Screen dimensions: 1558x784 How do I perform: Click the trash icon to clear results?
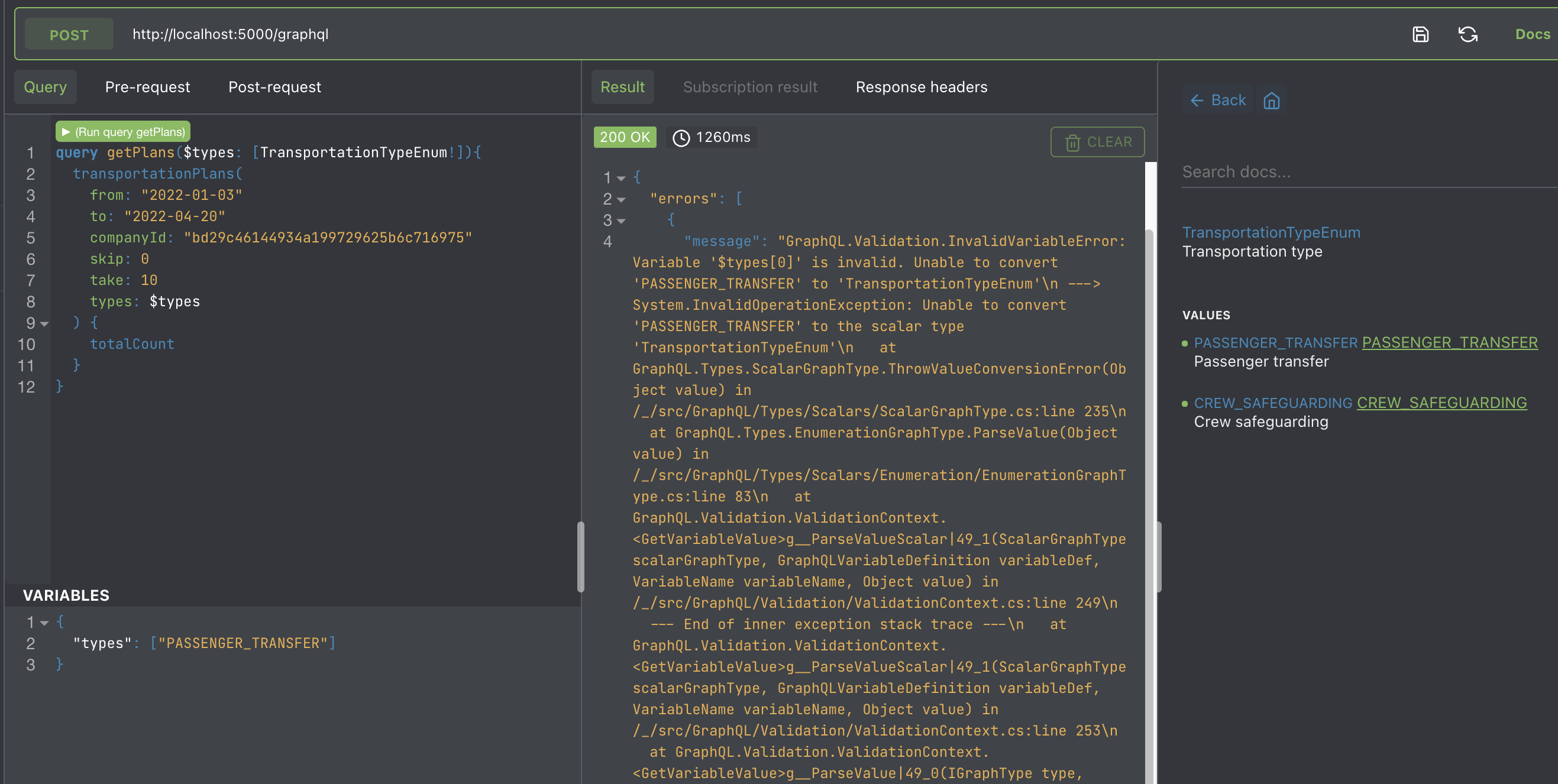click(1073, 142)
